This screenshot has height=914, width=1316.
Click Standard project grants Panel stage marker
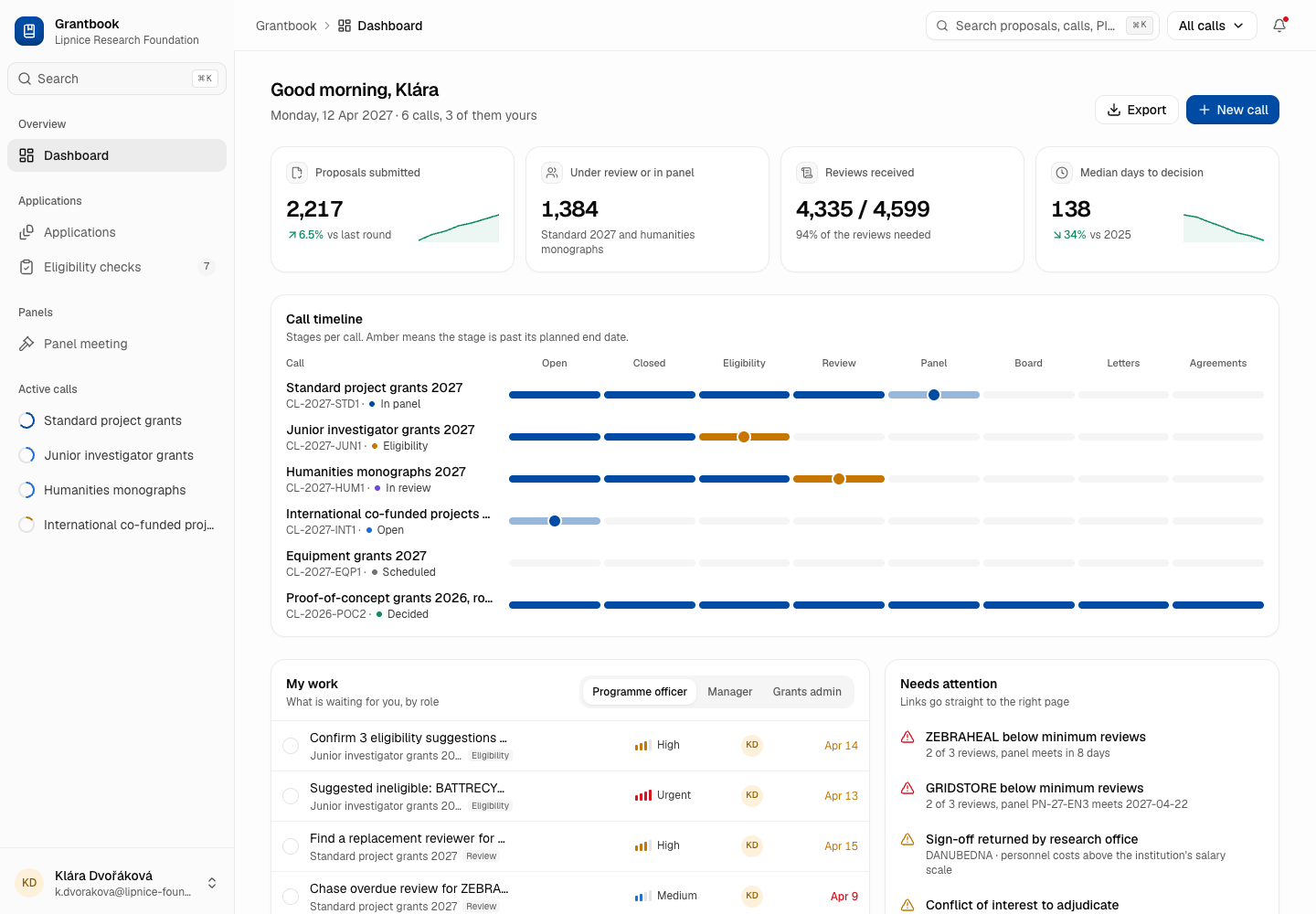(x=934, y=395)
